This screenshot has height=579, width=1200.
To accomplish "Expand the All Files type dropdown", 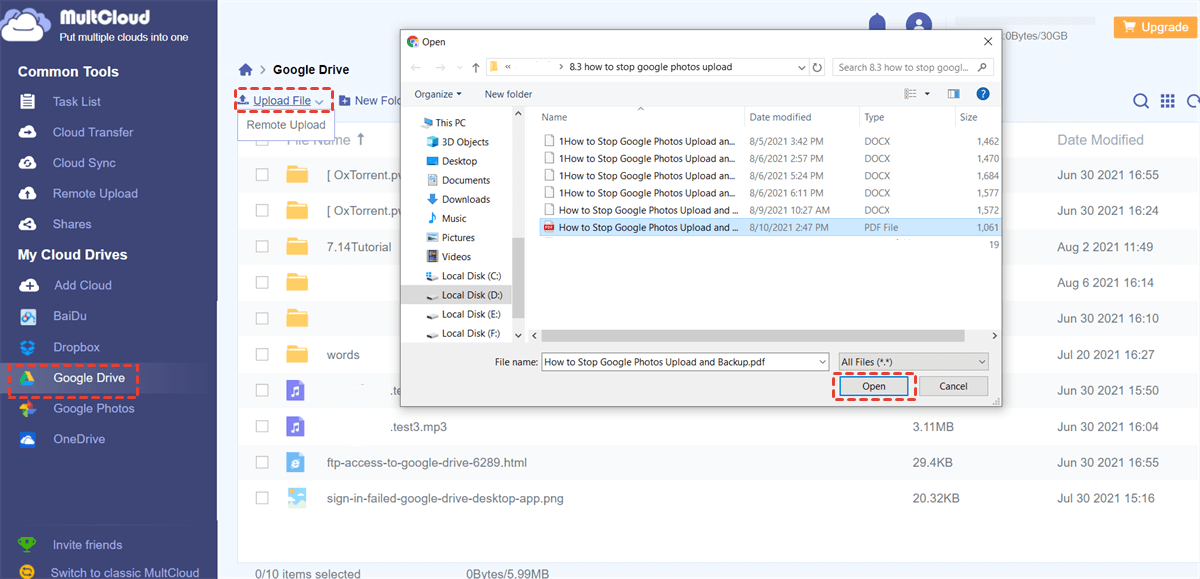I will 914,361.
